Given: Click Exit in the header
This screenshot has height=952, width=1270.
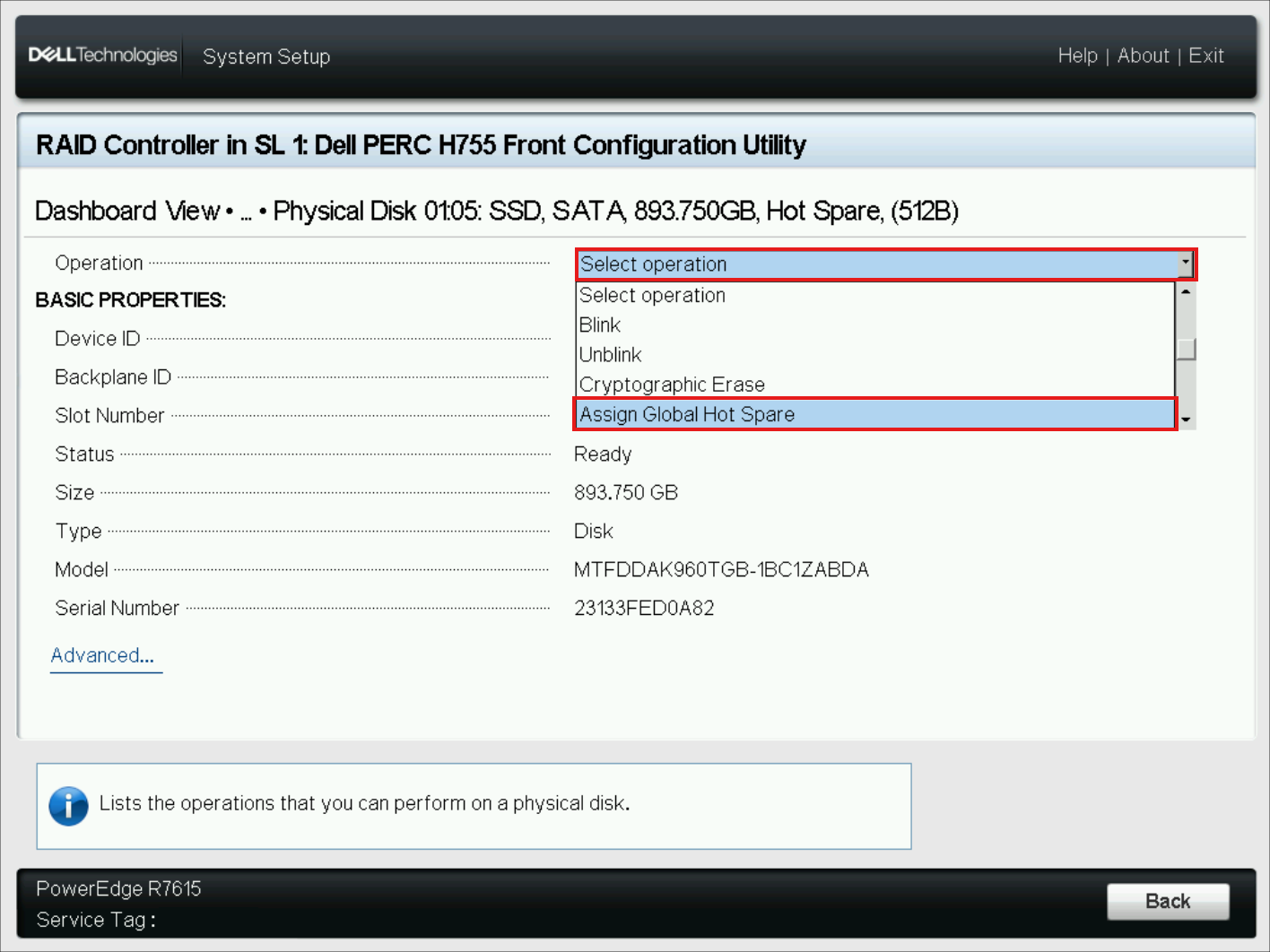Looking at the screenshot, I should (1206, 56).
